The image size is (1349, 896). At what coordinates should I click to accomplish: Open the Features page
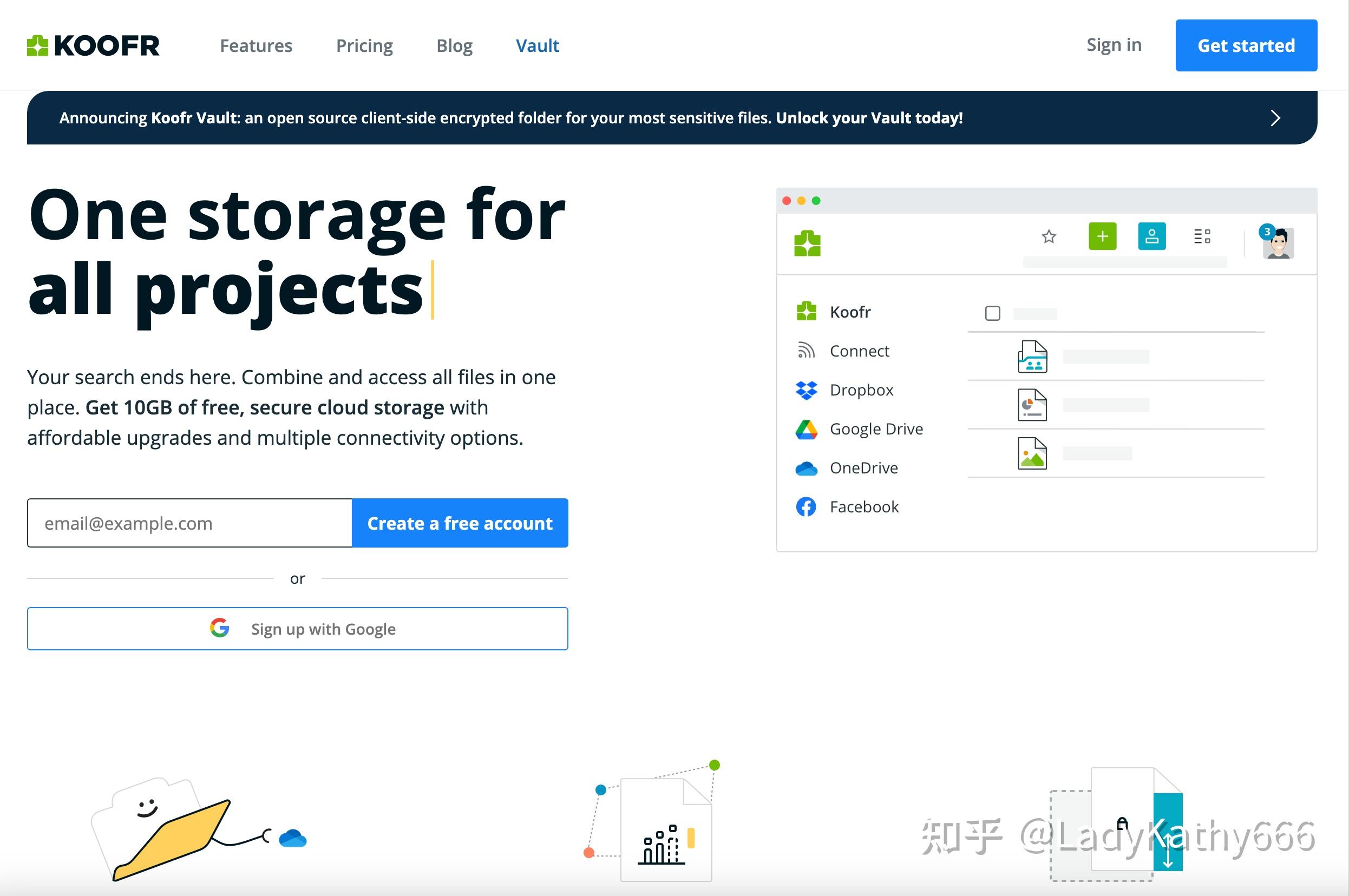click(256, 45)
